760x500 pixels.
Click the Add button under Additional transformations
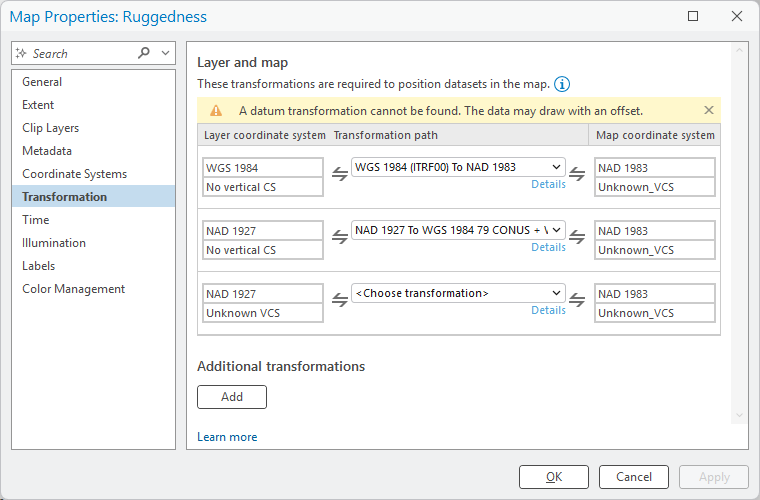(232, 397)
